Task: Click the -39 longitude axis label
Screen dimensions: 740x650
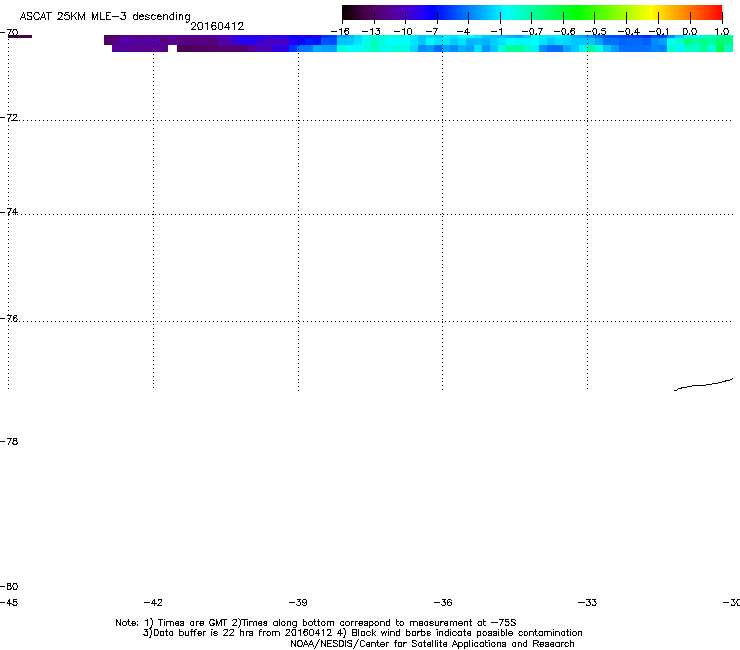Action: coord(298,602)
